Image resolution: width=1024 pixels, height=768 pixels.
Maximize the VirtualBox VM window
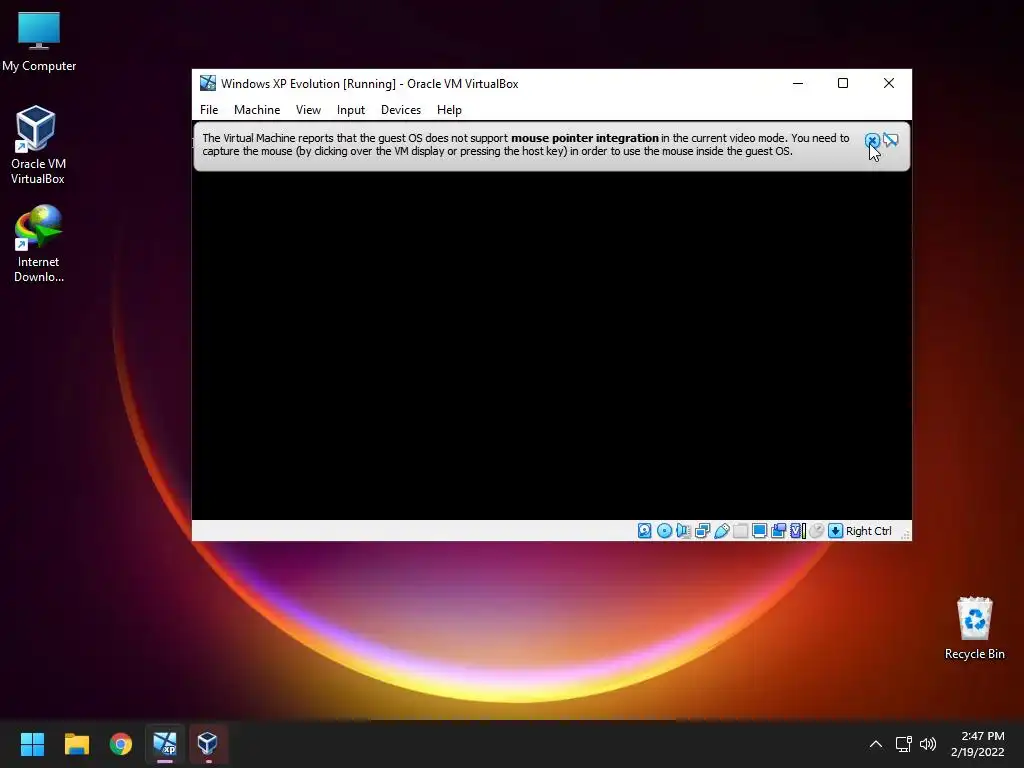point(843,84)
